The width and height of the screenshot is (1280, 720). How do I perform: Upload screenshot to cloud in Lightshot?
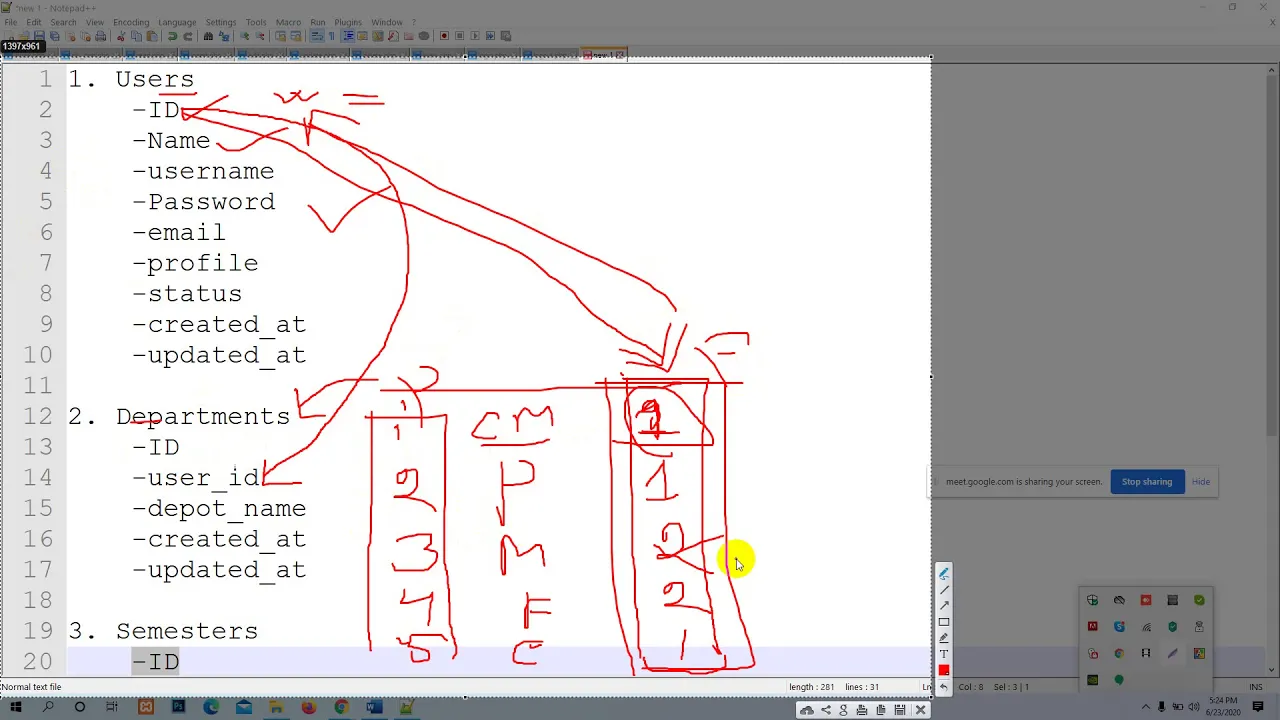[x=807, y=710]
